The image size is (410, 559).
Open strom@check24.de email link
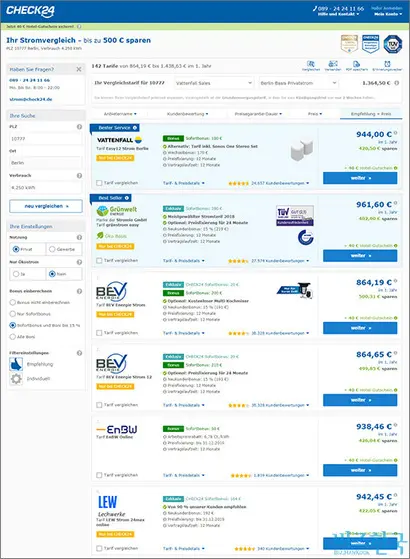coord(31,99)
